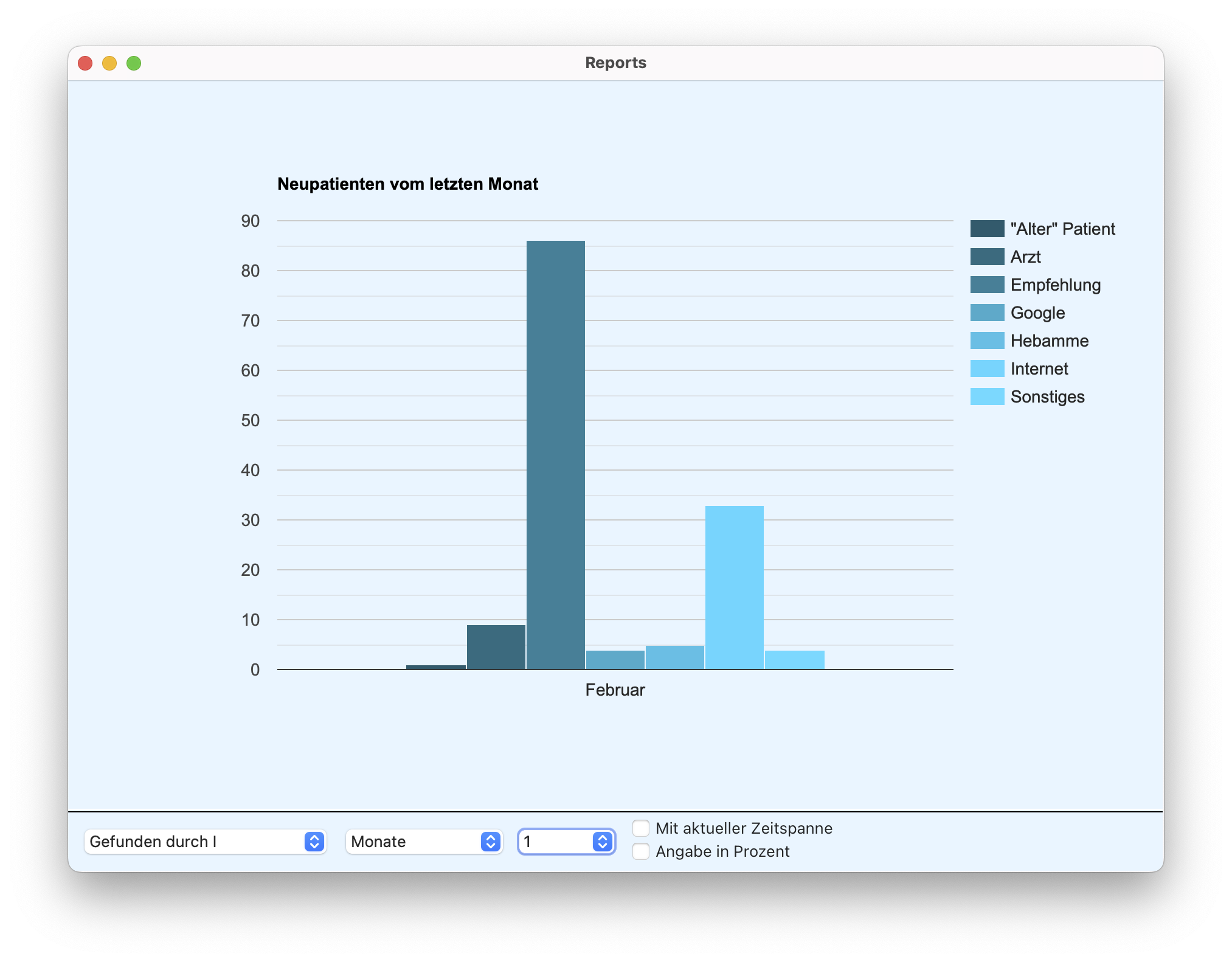Viewport: 1232px width, 962px height.
Task: Click the Hebamme legend swatch
Action: [986, 341]
